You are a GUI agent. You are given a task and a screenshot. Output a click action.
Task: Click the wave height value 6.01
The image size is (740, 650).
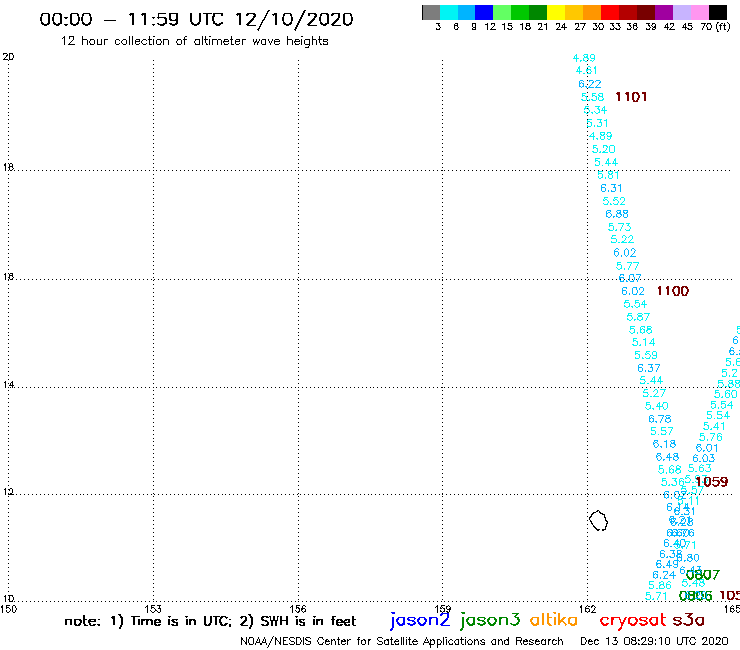coord(707,448)
